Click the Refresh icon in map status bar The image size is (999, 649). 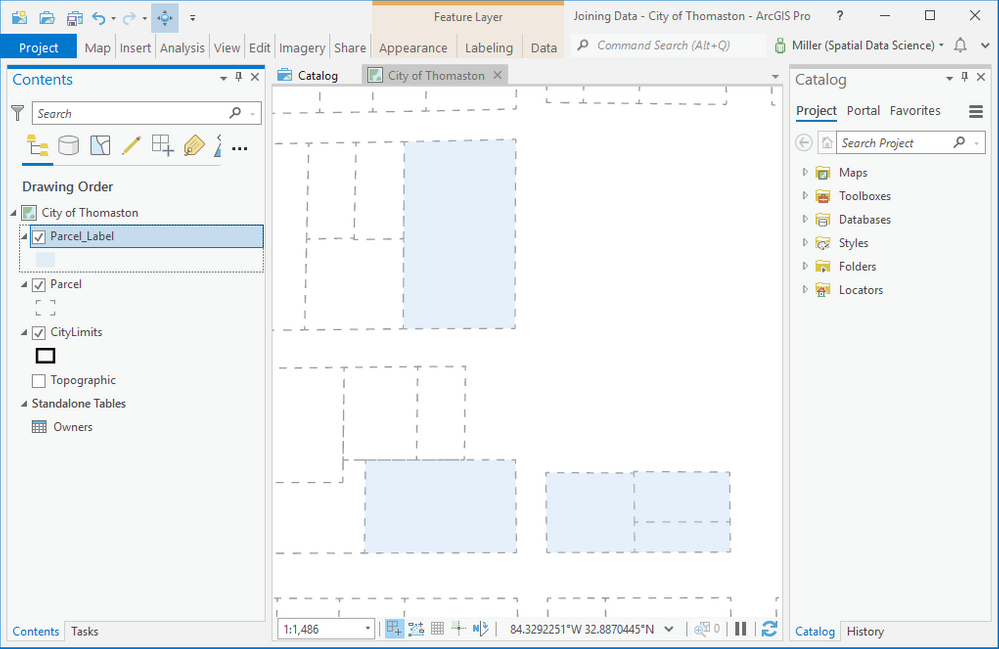[x=768, y=629]
